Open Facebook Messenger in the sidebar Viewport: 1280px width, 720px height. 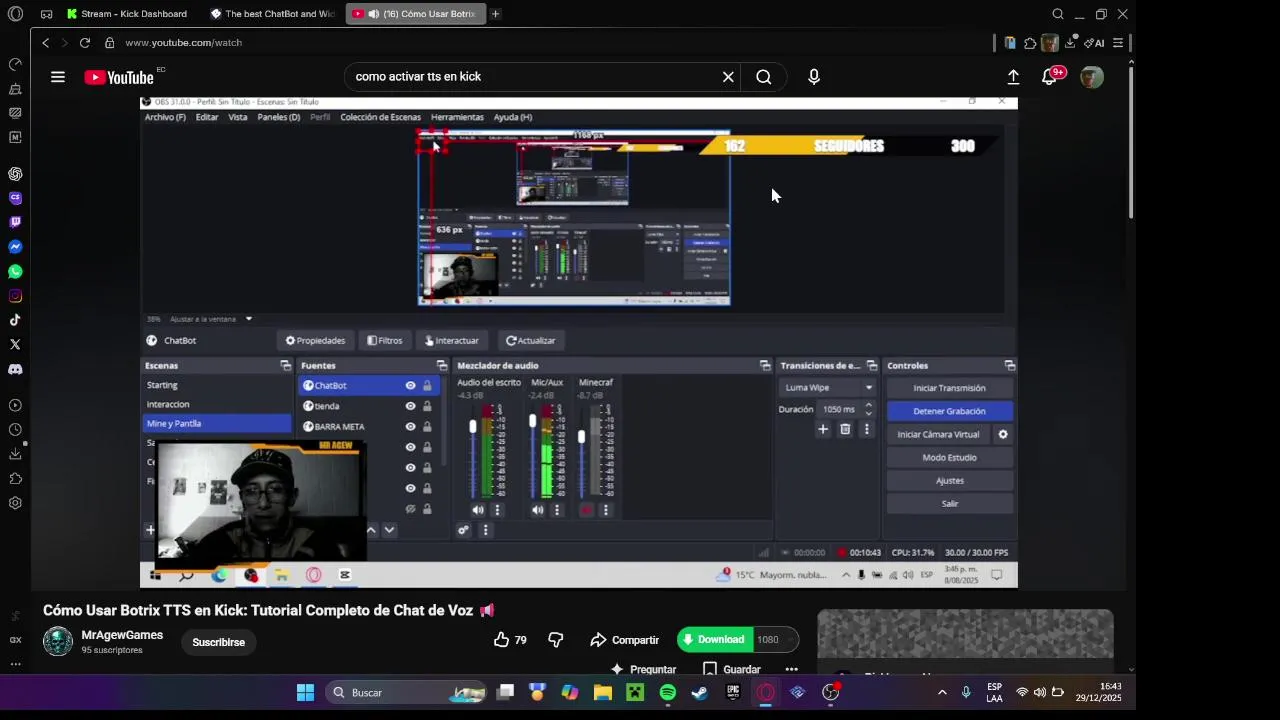tap(15, 247)
